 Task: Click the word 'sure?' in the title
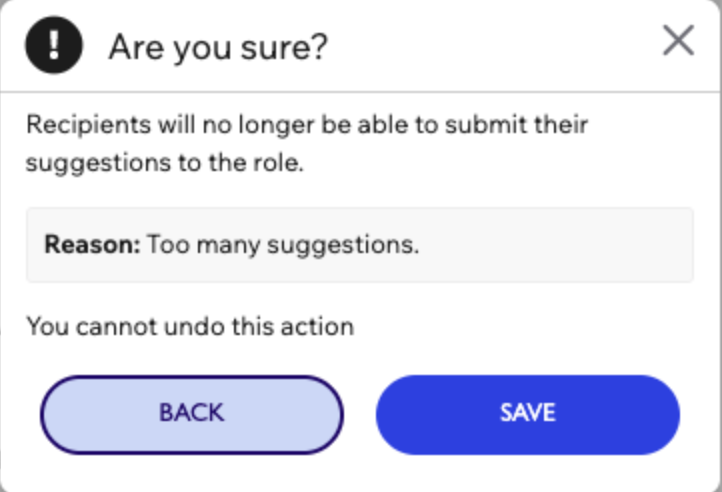pos(284,47)
